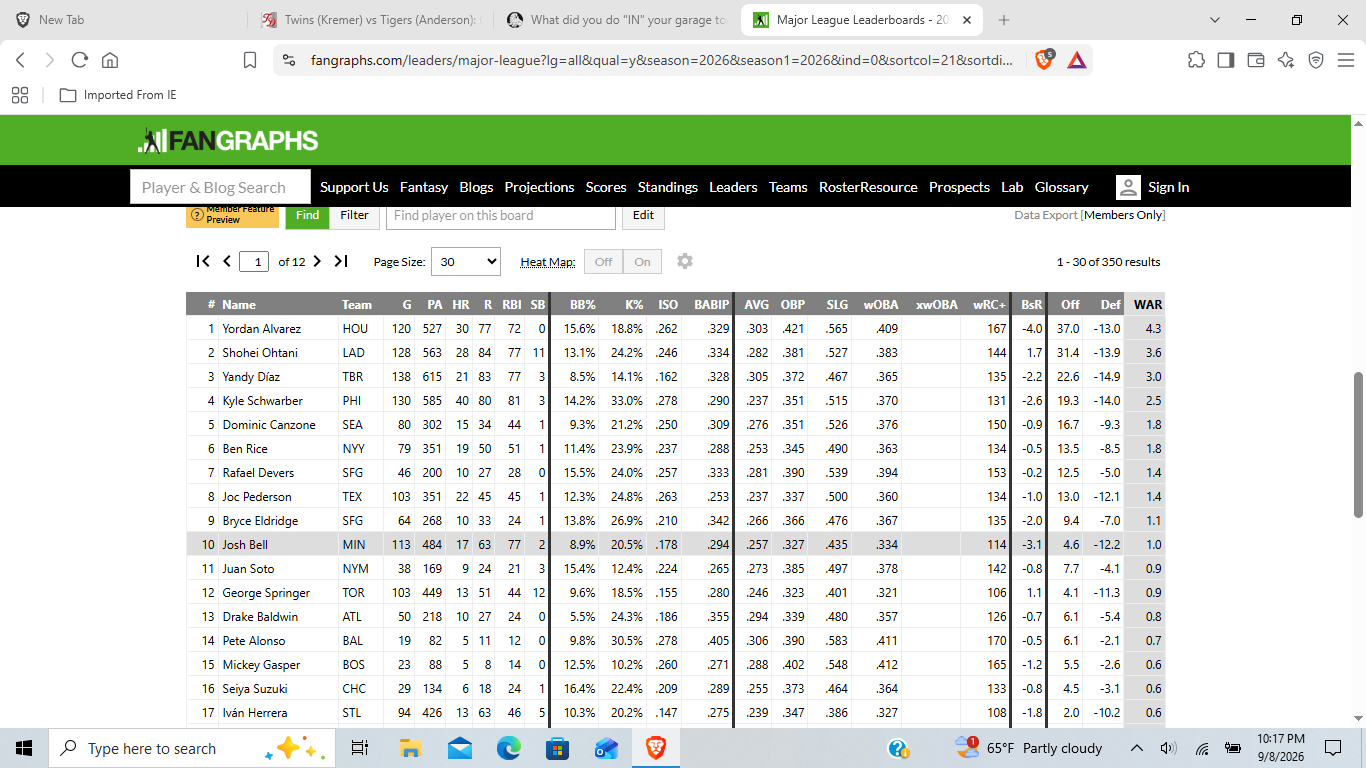
Task: Sort the table by WAR column
Action: pyautogui.click(x=1147, y=305)
